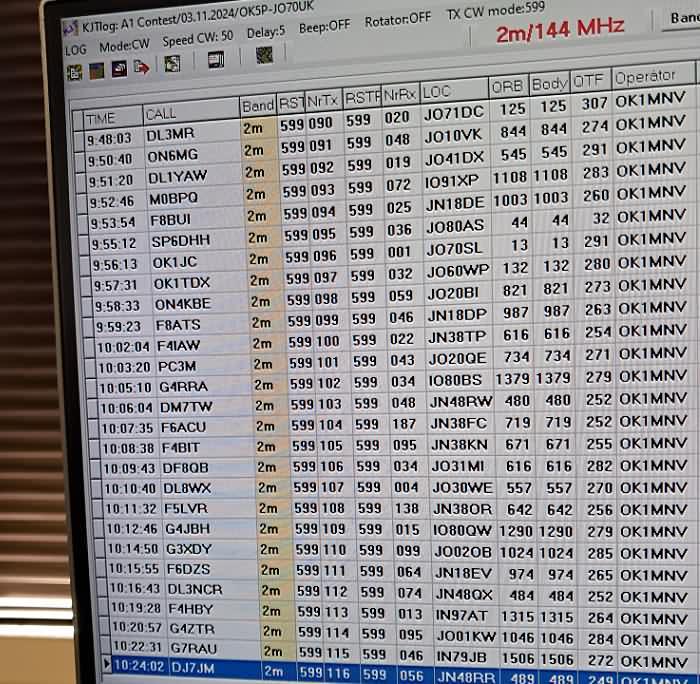Click locator IO91XP in the M0BPQ row
The image size is (700, 684).
[451, 181]
